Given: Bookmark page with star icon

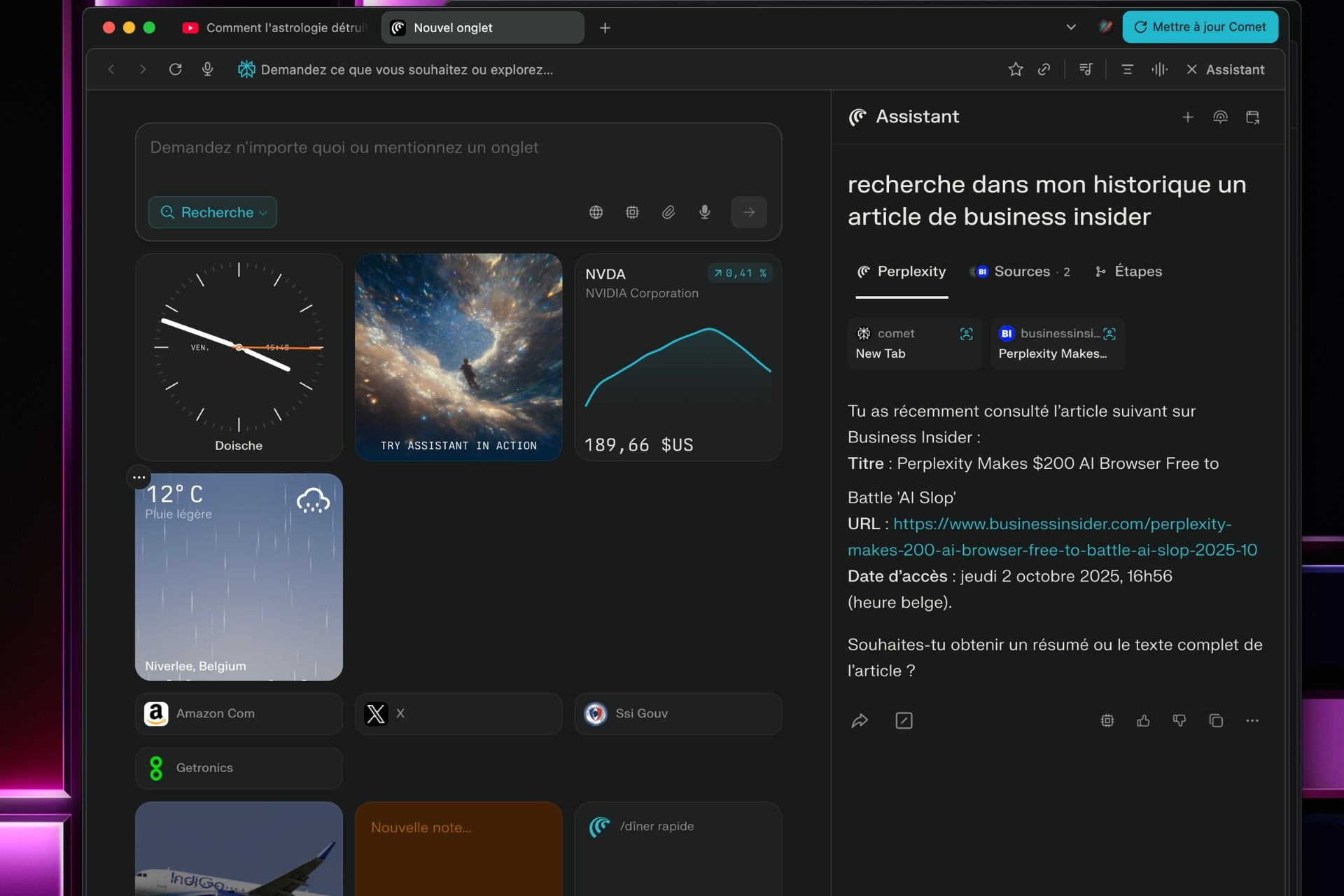Looking at the screenshot, I should pos(1015,69).
